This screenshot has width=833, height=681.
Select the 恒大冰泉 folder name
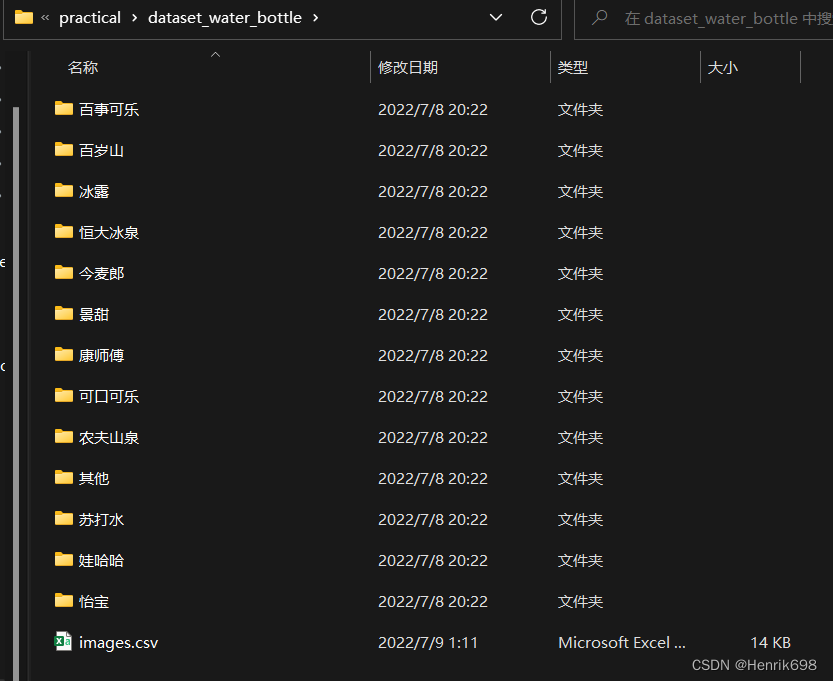click(109, 232)
